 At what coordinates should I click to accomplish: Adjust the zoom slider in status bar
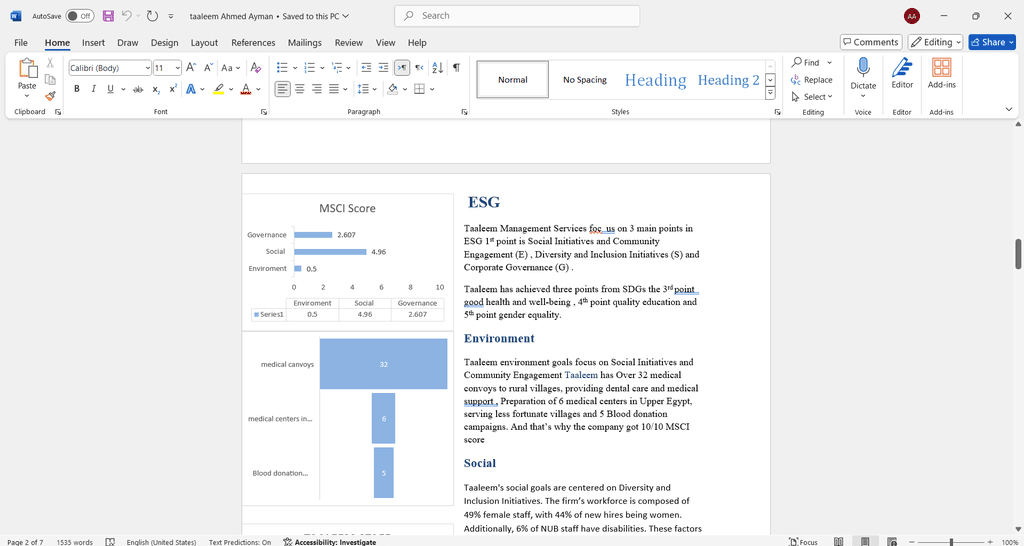(952, 542)
